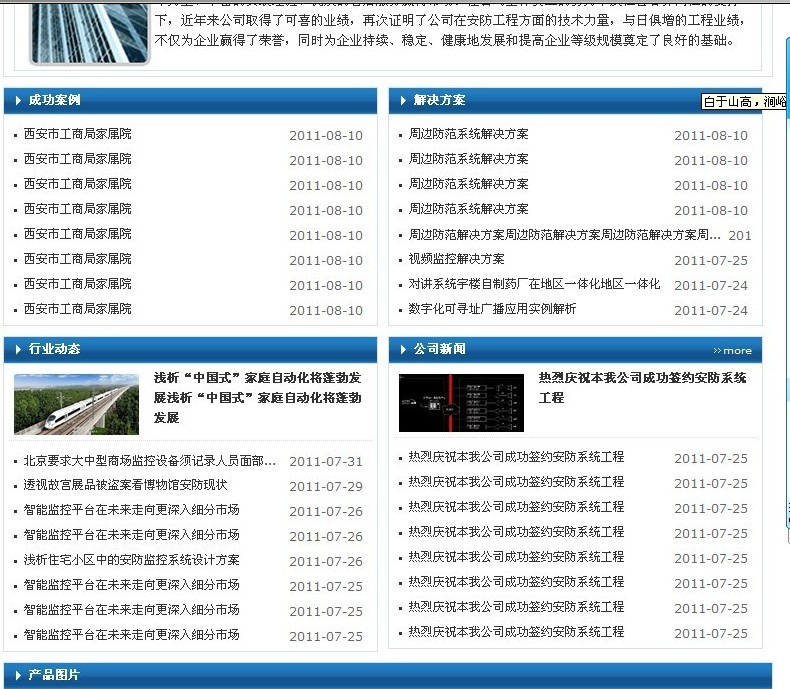
Task: Open the black security diagram thumbnail
Action: pyautogui.click(x=461, y=402)
